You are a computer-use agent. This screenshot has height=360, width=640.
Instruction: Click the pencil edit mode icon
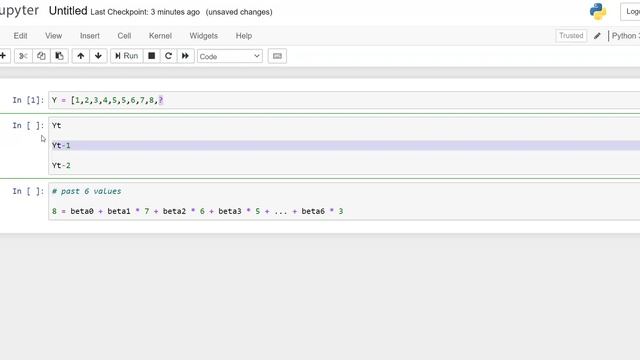point(597,36)
